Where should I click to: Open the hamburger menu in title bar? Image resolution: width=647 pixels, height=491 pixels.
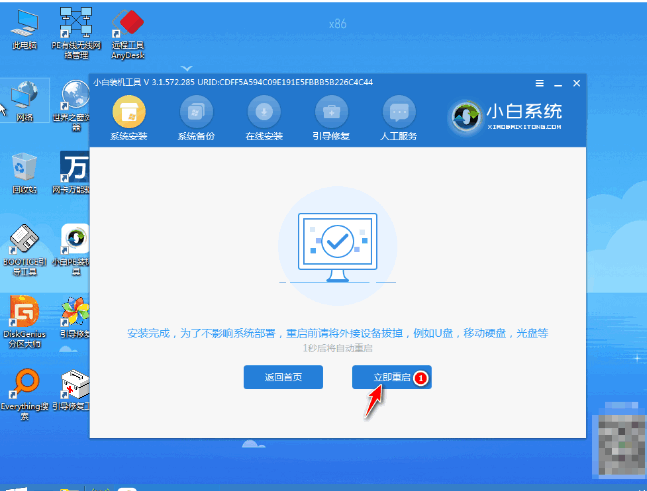pyautogui.click(x=539, y=83)
